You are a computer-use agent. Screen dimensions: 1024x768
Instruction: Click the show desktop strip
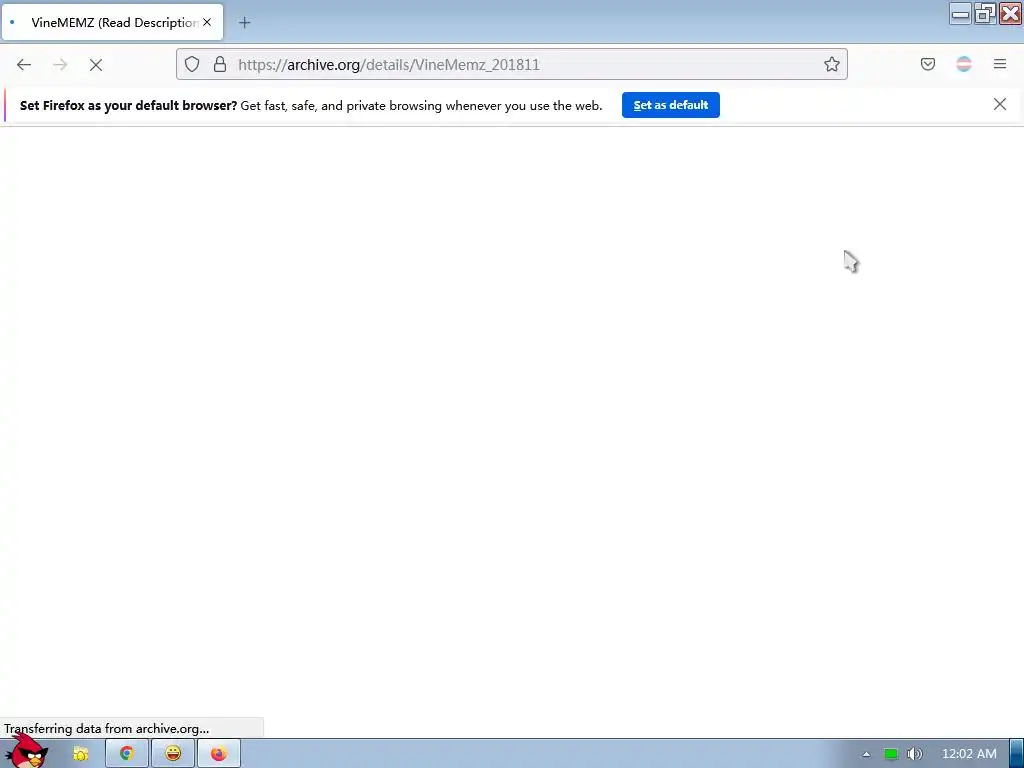point(1017,754)
